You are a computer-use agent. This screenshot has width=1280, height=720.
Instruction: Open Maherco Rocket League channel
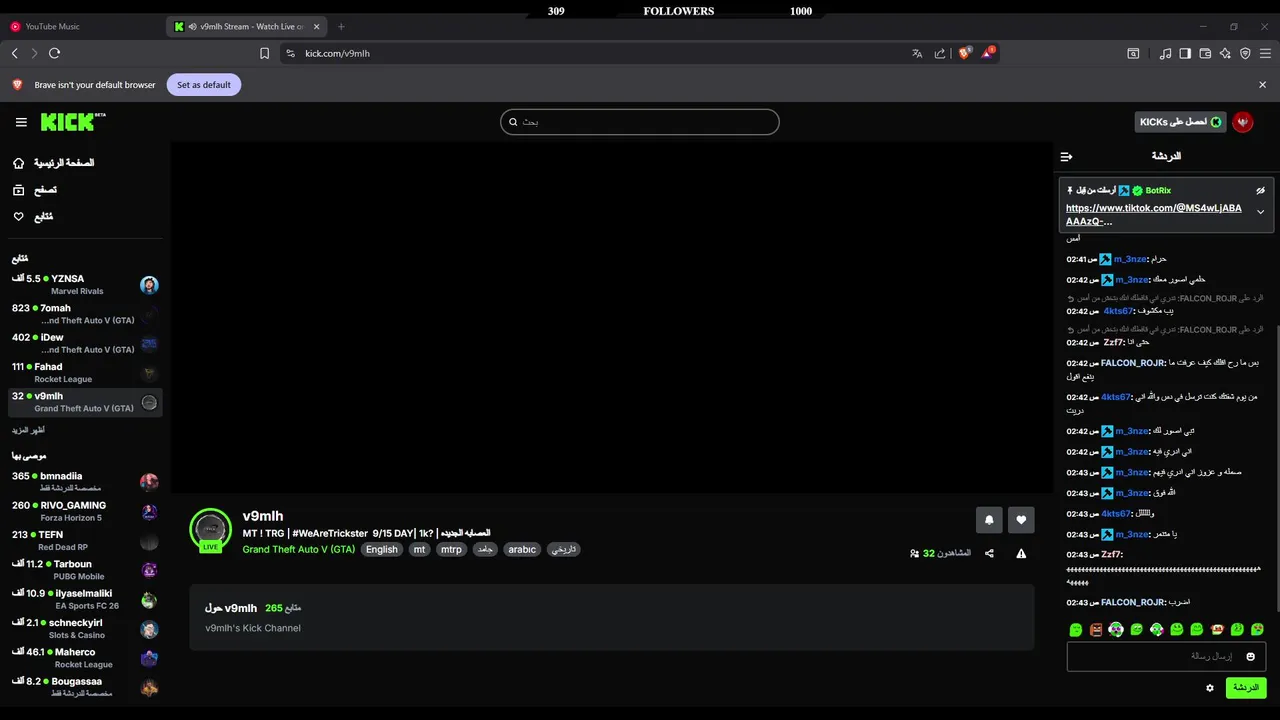(x=85, y=658)
